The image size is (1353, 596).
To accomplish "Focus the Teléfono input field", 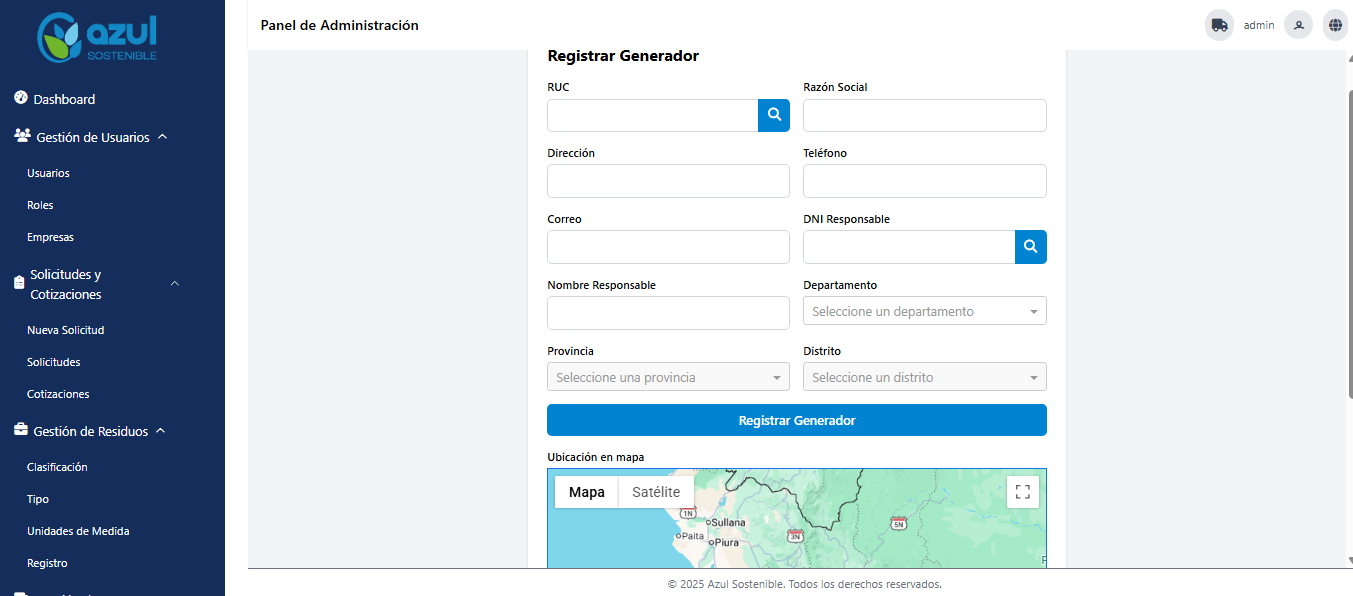I will point(925,181).
